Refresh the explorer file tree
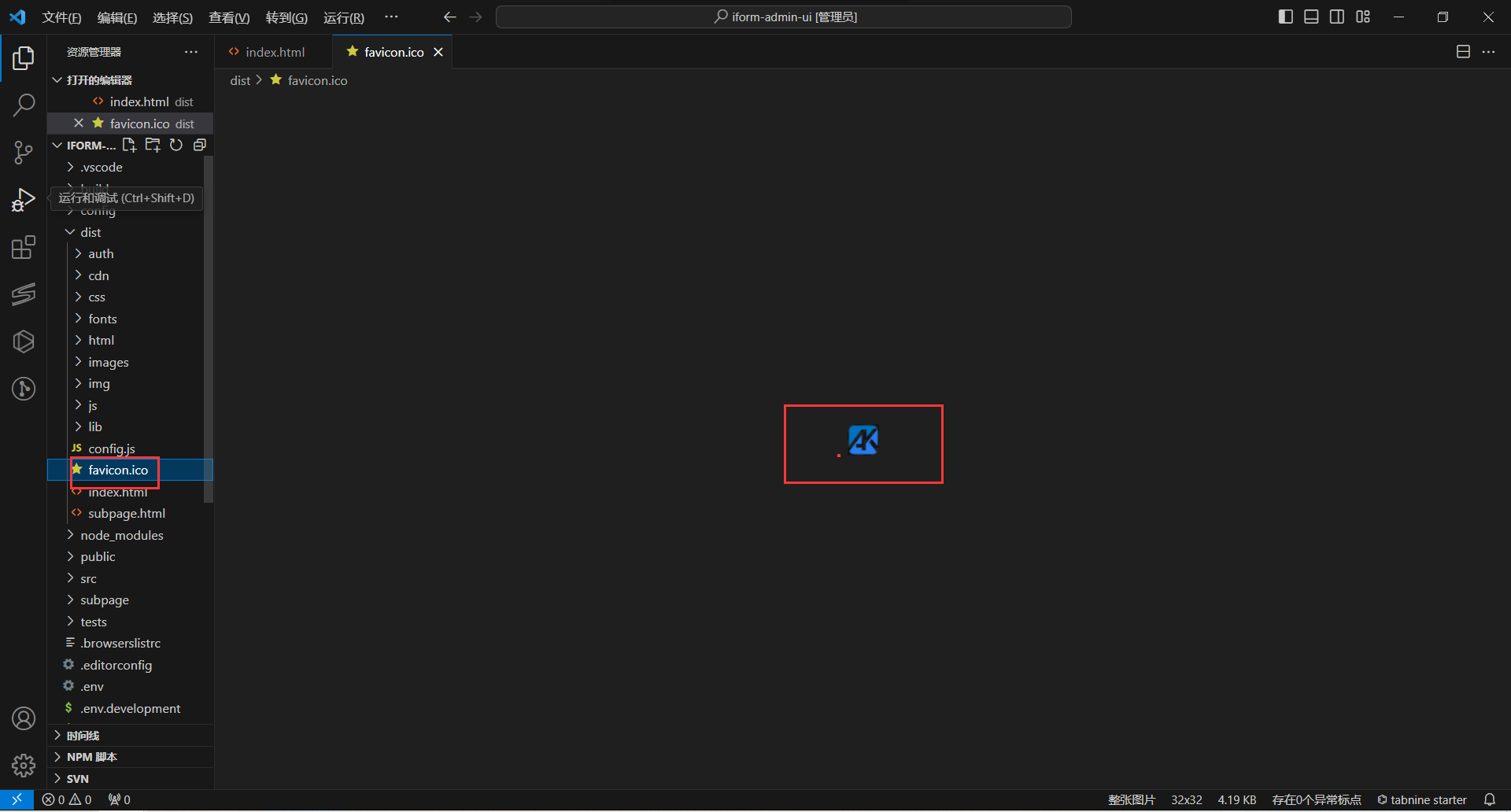Screen dimensions: 1511x812 176,145
